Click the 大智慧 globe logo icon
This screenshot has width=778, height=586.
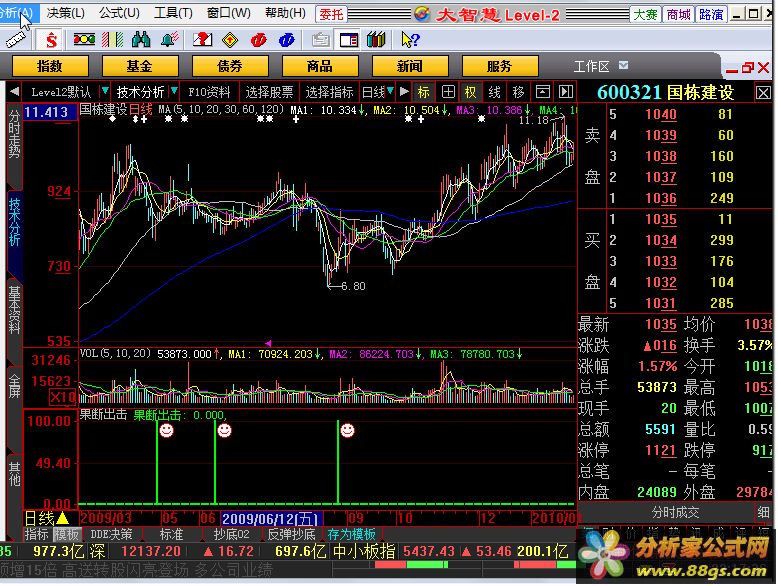click(422, 14)
